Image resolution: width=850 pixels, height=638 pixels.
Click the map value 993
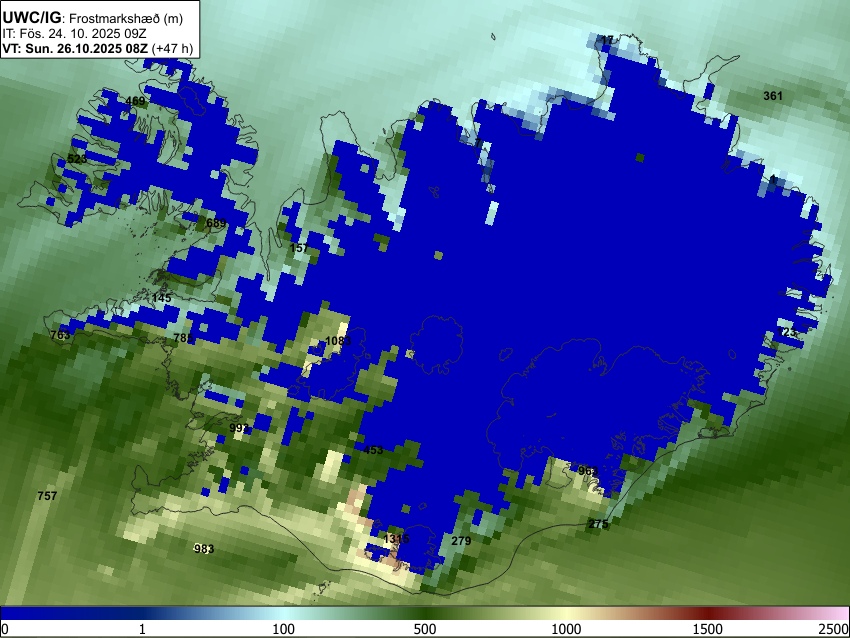point(239,428)
